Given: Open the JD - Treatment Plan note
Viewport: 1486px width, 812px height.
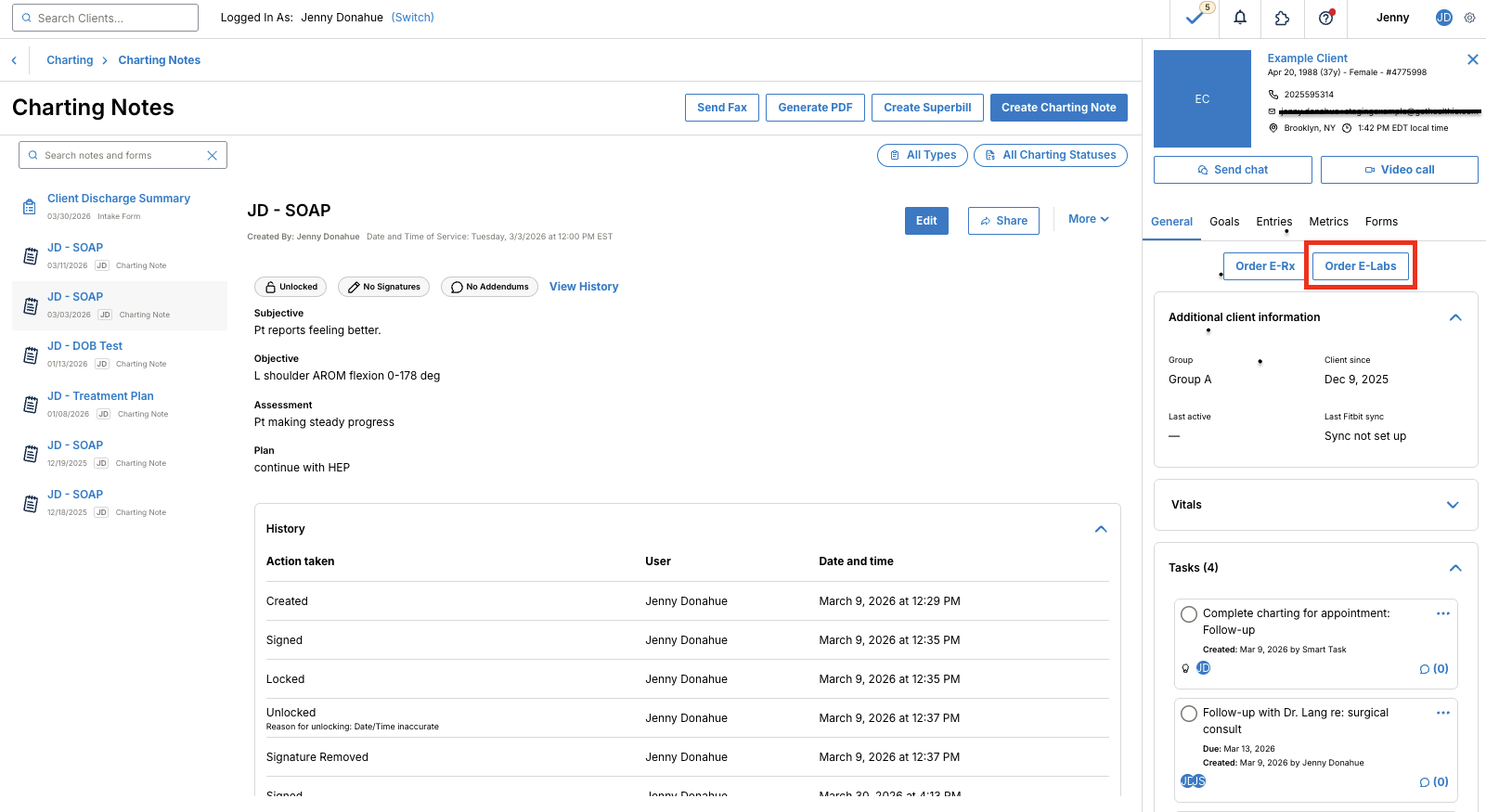Looking at the screenshot, I should coord(100,396).
